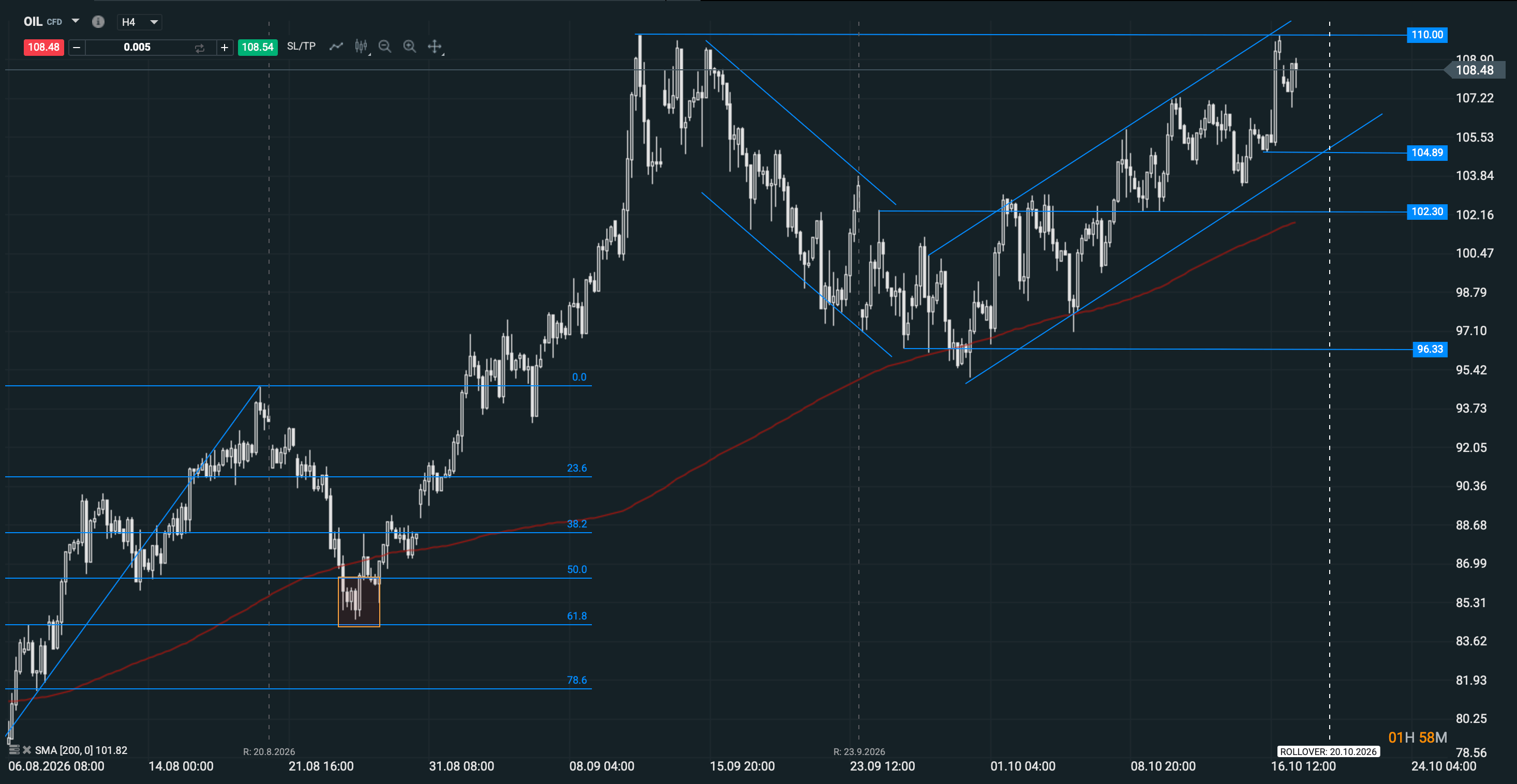Click the 0.005 volume input field
Image resolution: width=1517 pixels, height=784 pixels.
coord(137,47)
